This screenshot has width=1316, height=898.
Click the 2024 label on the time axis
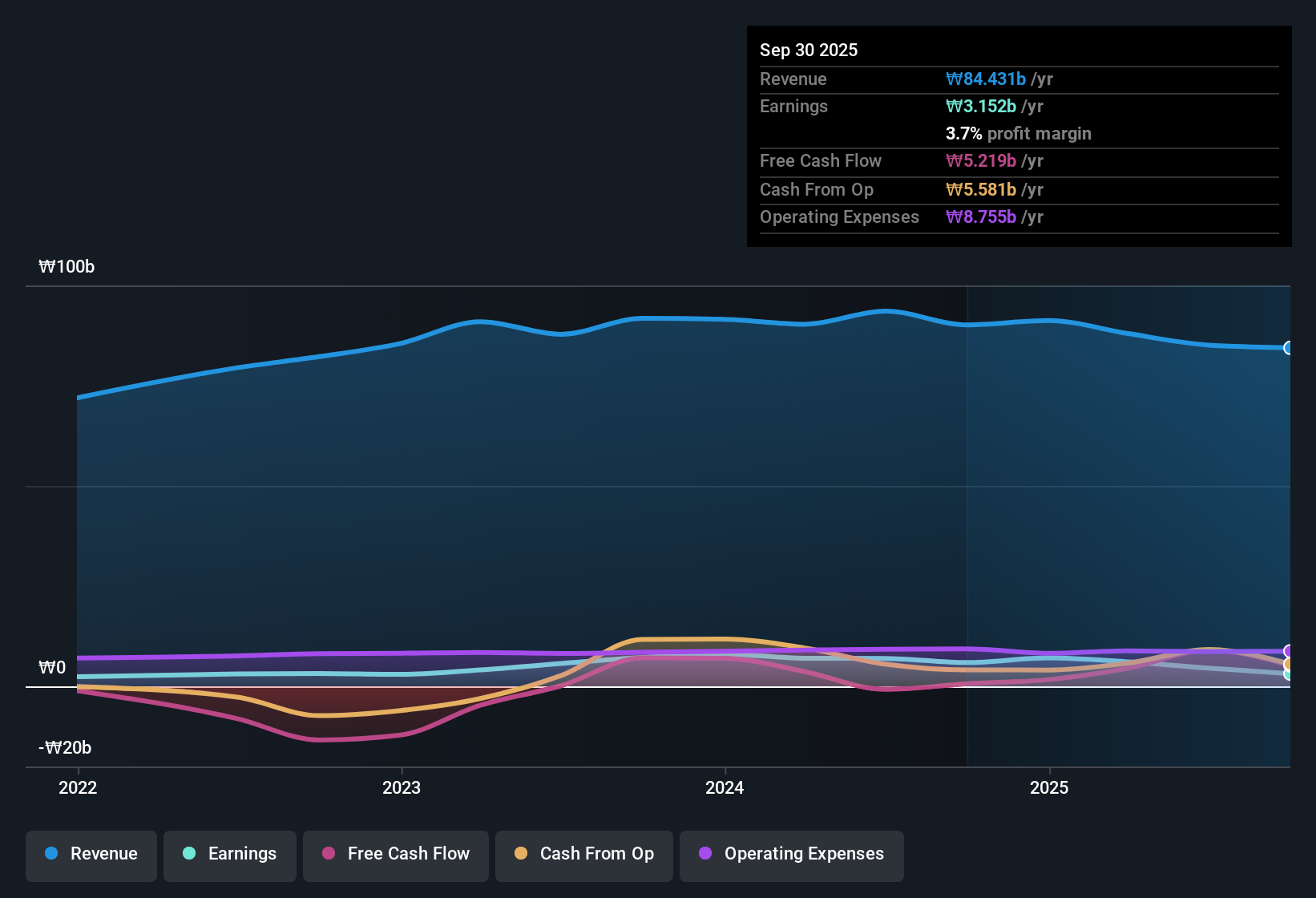[x=724, y=788]
